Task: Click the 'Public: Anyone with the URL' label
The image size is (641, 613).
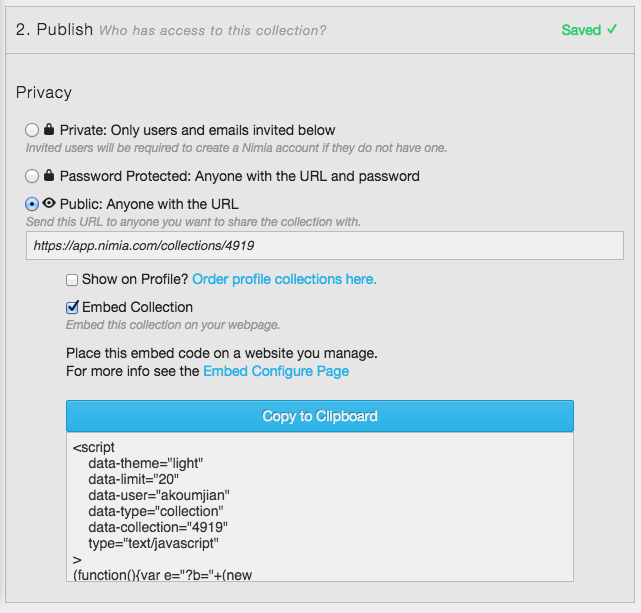Action: [x=149, y=204]
